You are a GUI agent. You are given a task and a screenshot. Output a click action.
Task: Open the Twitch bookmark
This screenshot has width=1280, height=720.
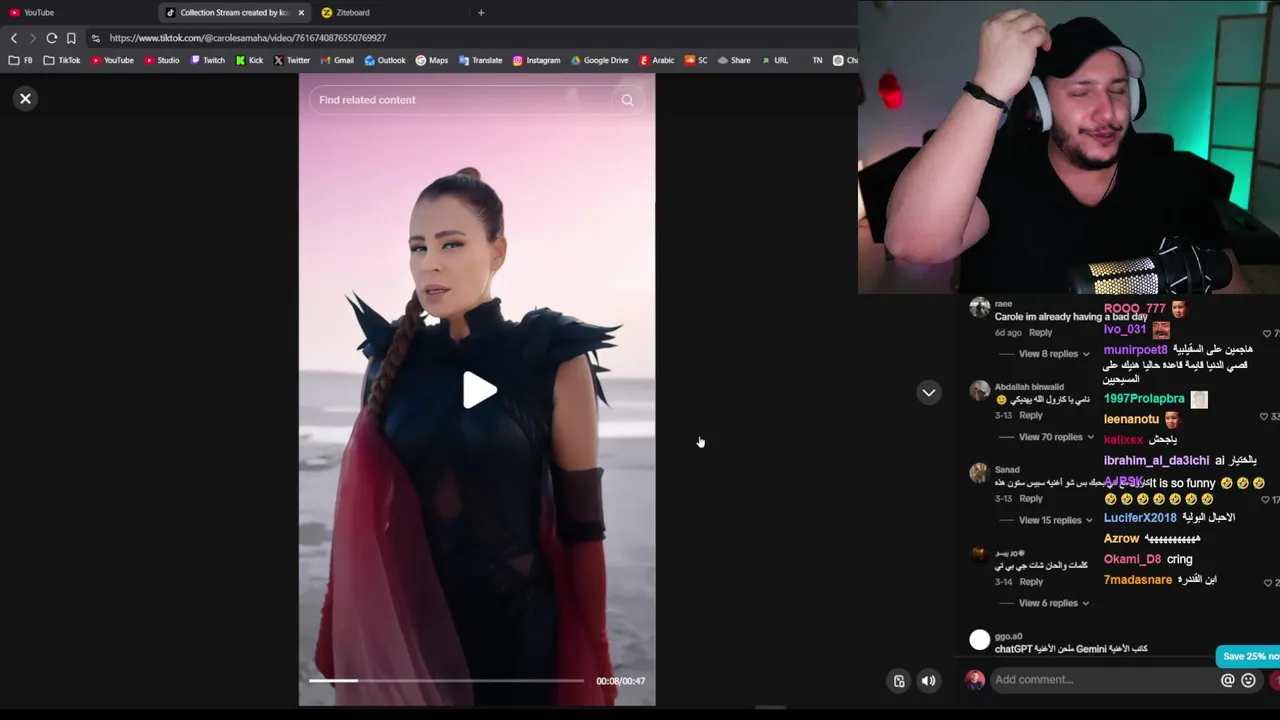208,60
